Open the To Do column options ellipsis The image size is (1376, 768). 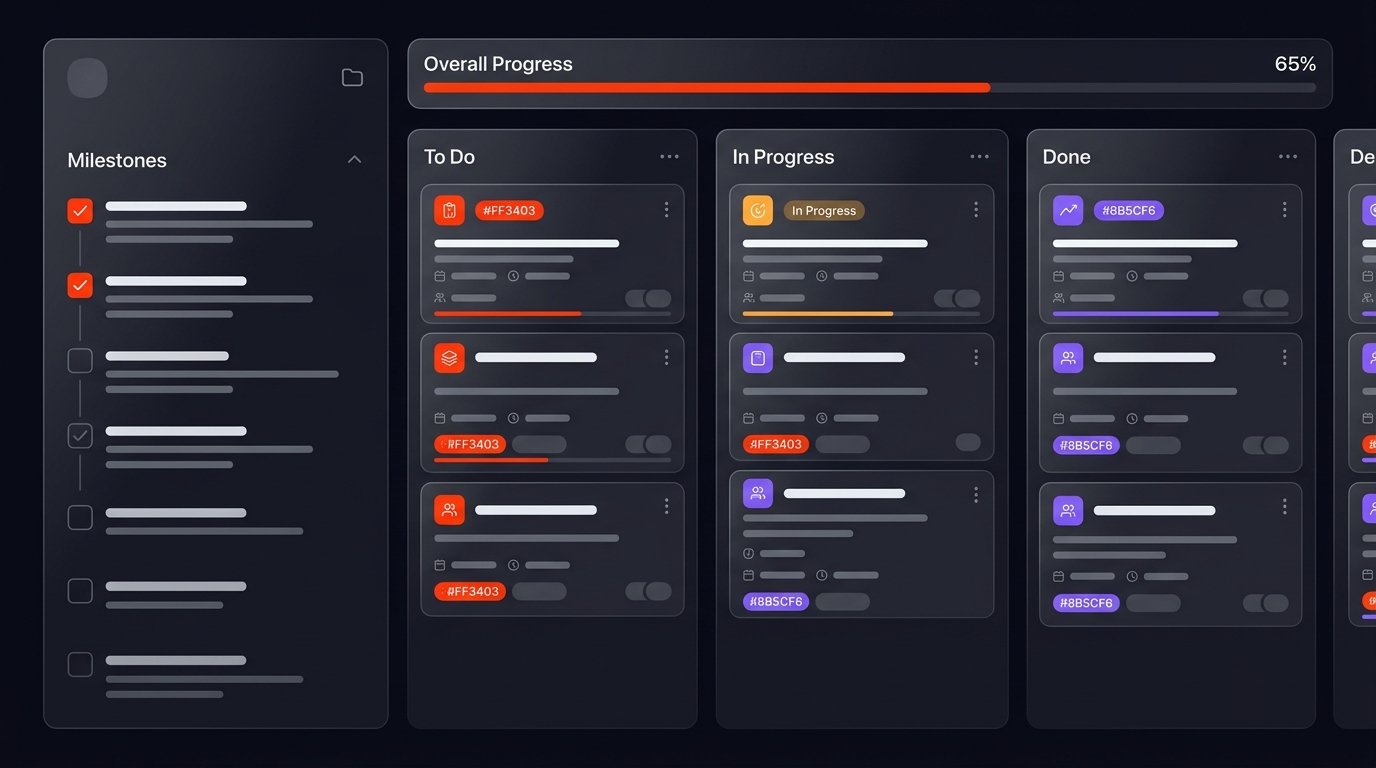click(x=669, y=157)
